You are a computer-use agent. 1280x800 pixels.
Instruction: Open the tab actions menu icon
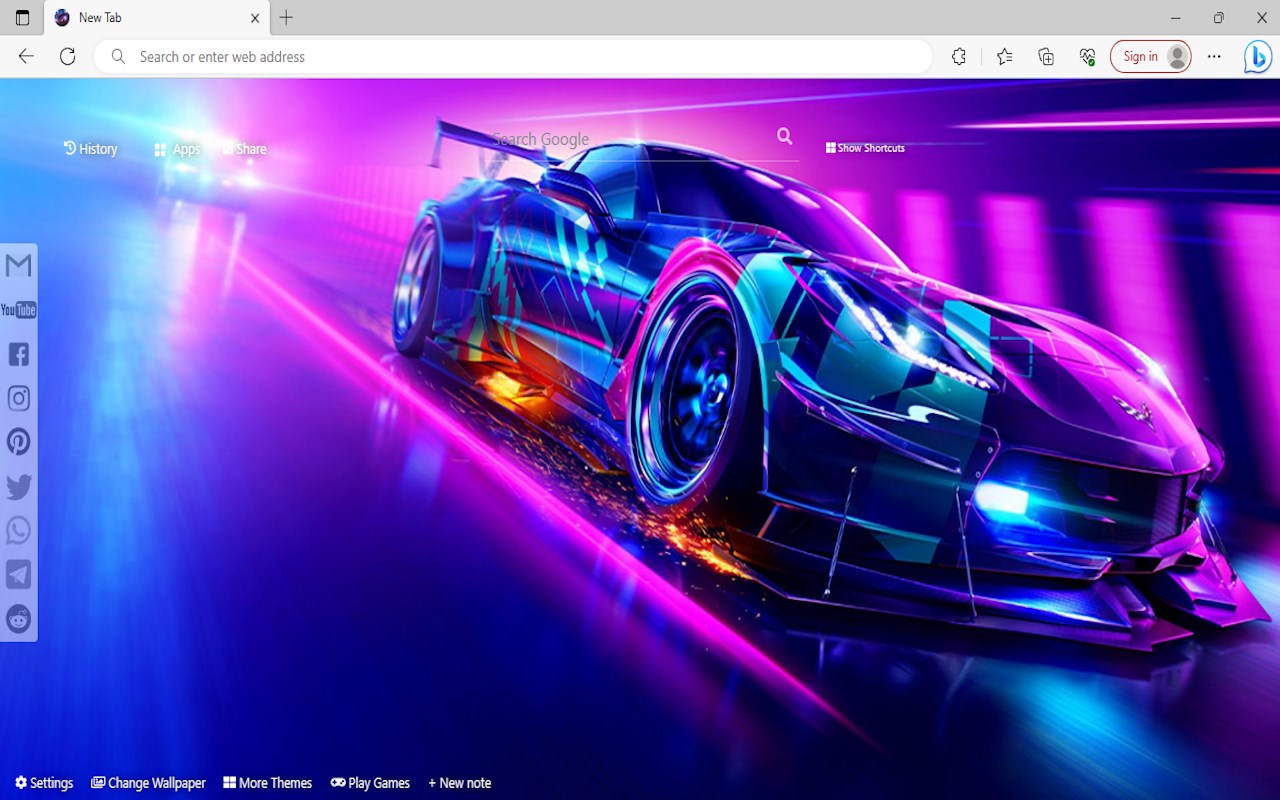click(22, 18)
